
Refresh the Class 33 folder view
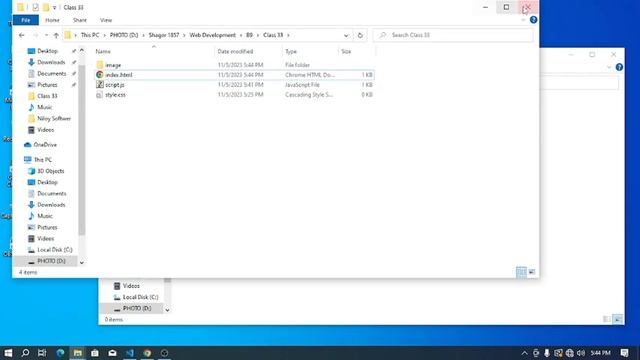click(360, 36)
